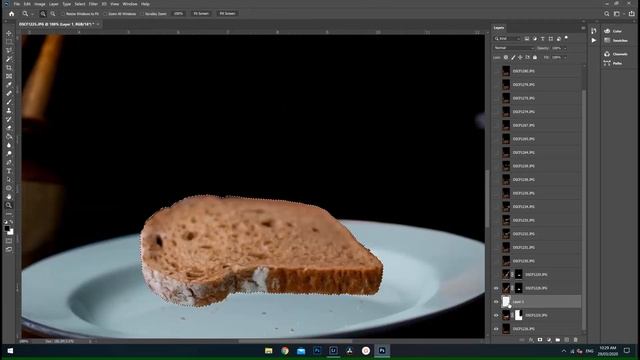Click the Fit Screen button
The width and height of the screenshot is (640, 360).
(x=201, y=13)
